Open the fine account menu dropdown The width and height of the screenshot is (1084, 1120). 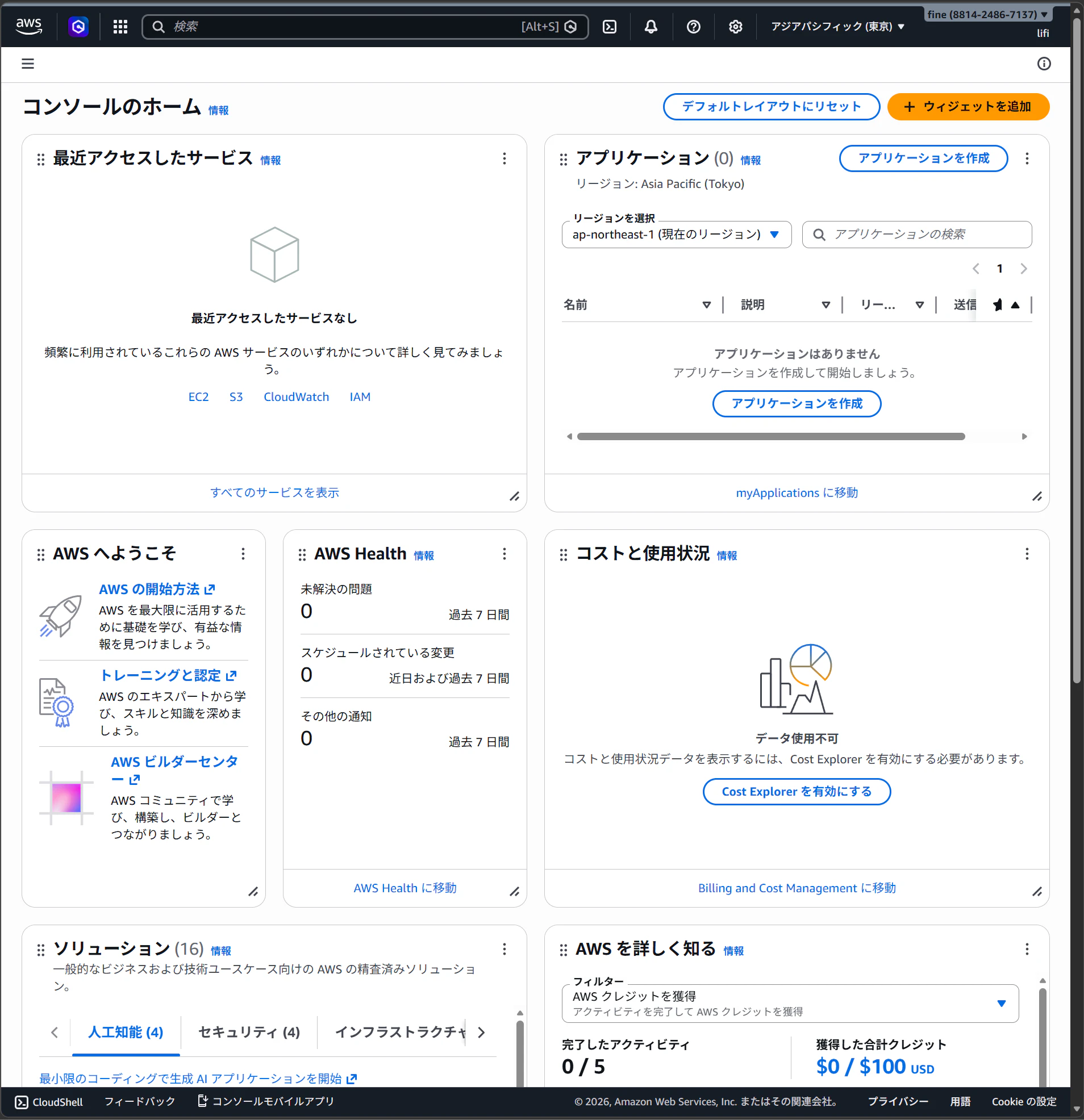(987, 14)
